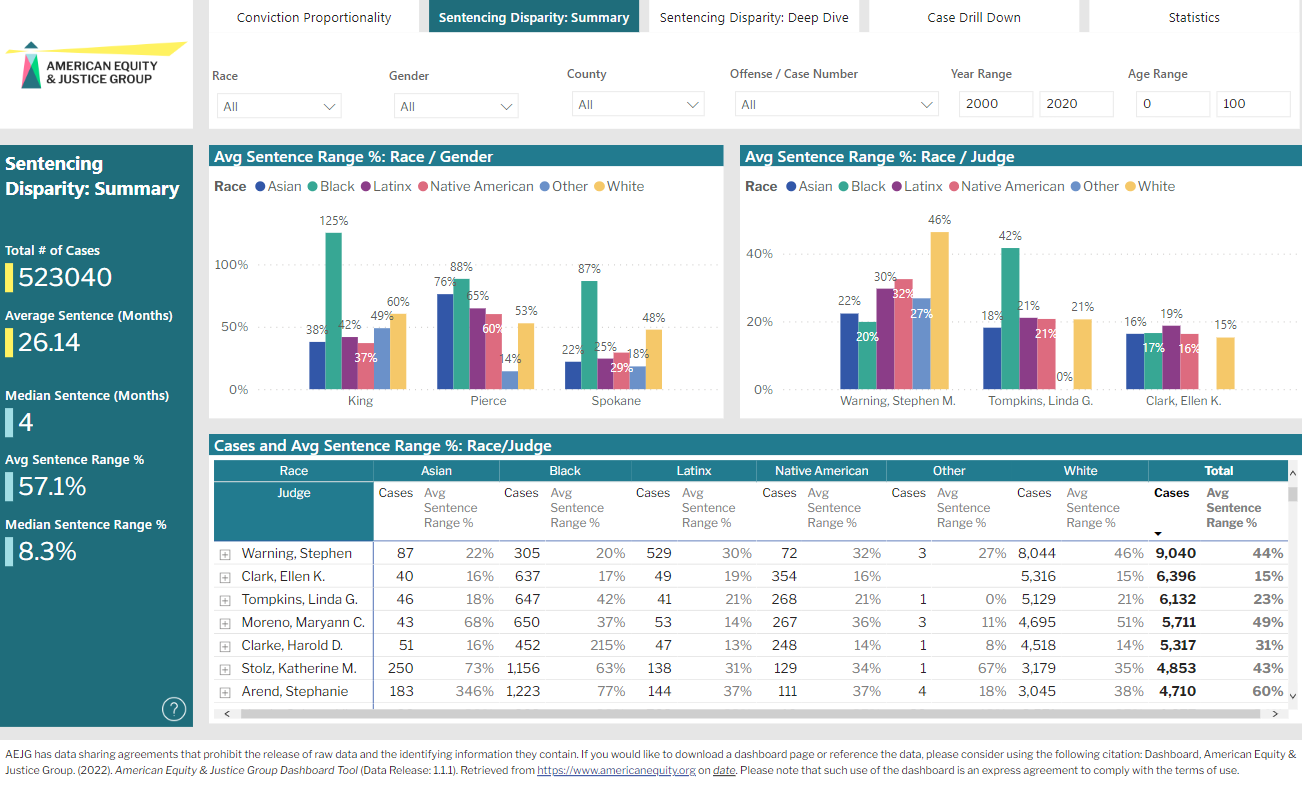Open the Race filter dropdown
This screenshot has height=787, width=1302.
tap(279, 106)
